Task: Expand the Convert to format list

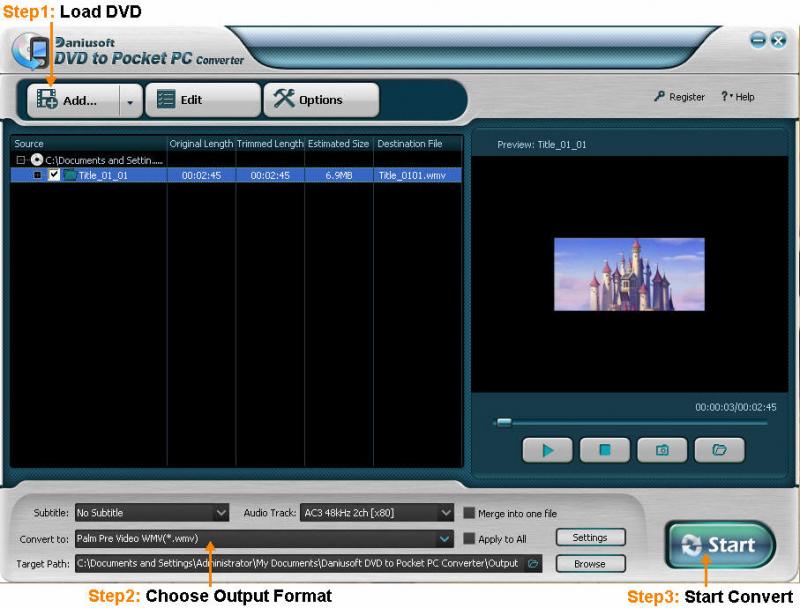Action: [445, 539]
